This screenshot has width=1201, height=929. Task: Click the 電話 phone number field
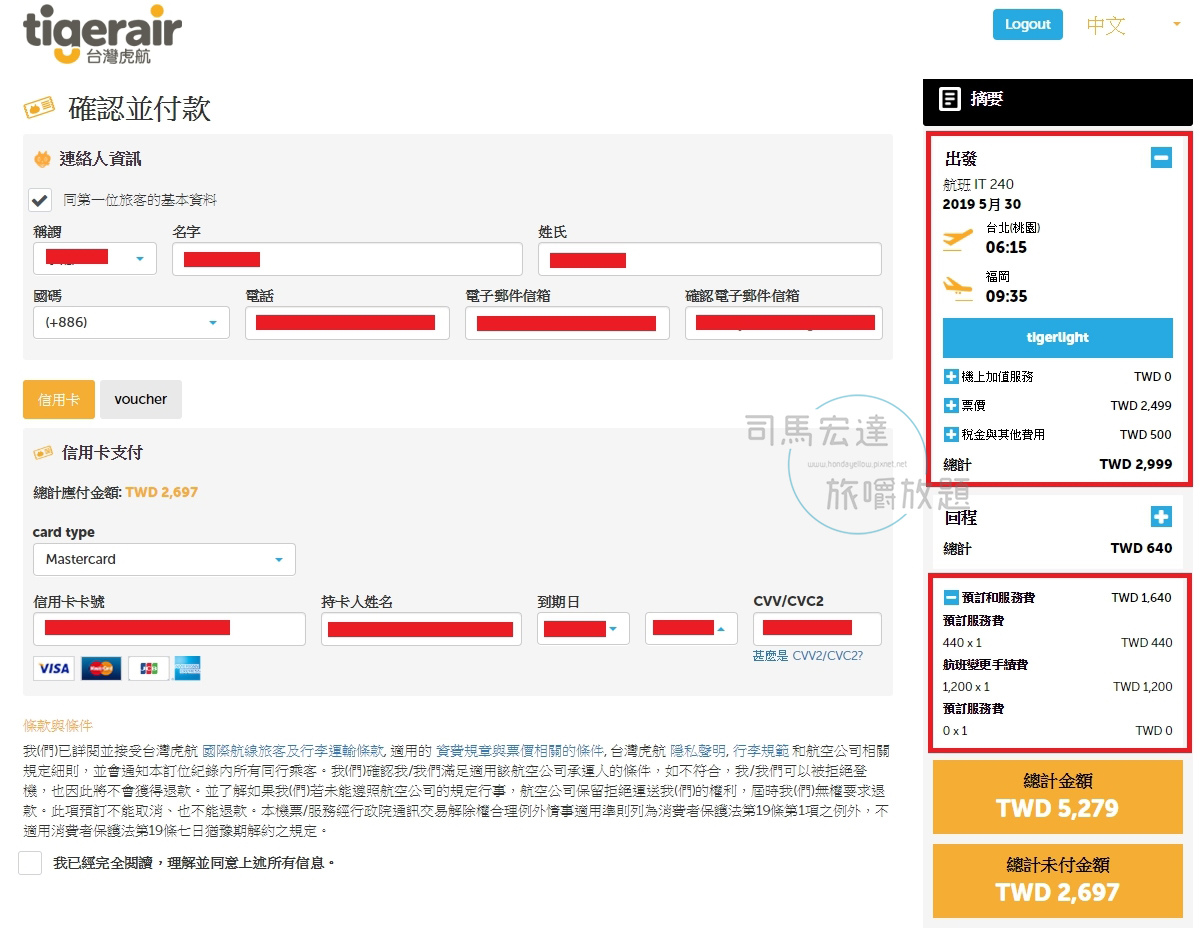[347, 323]
